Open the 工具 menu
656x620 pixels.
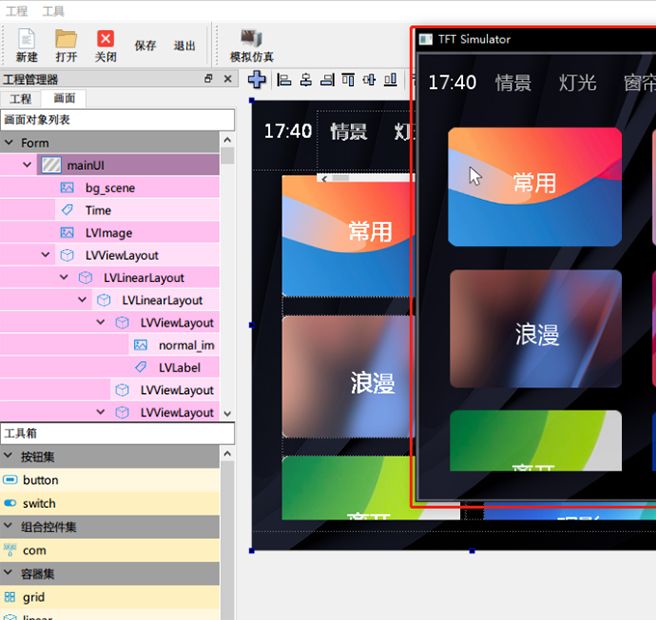[x=54, y=11]
